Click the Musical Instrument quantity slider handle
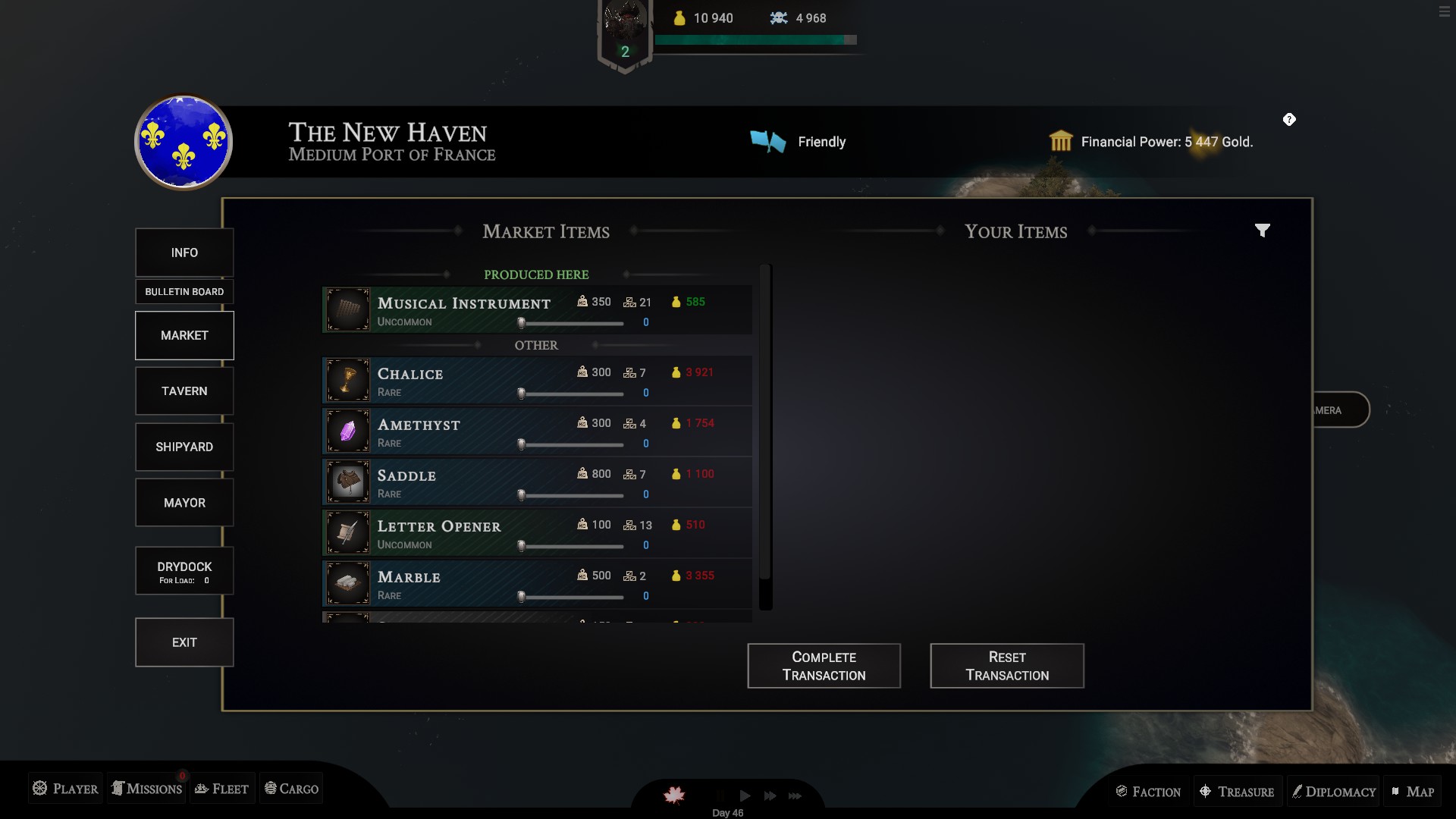 521,323
